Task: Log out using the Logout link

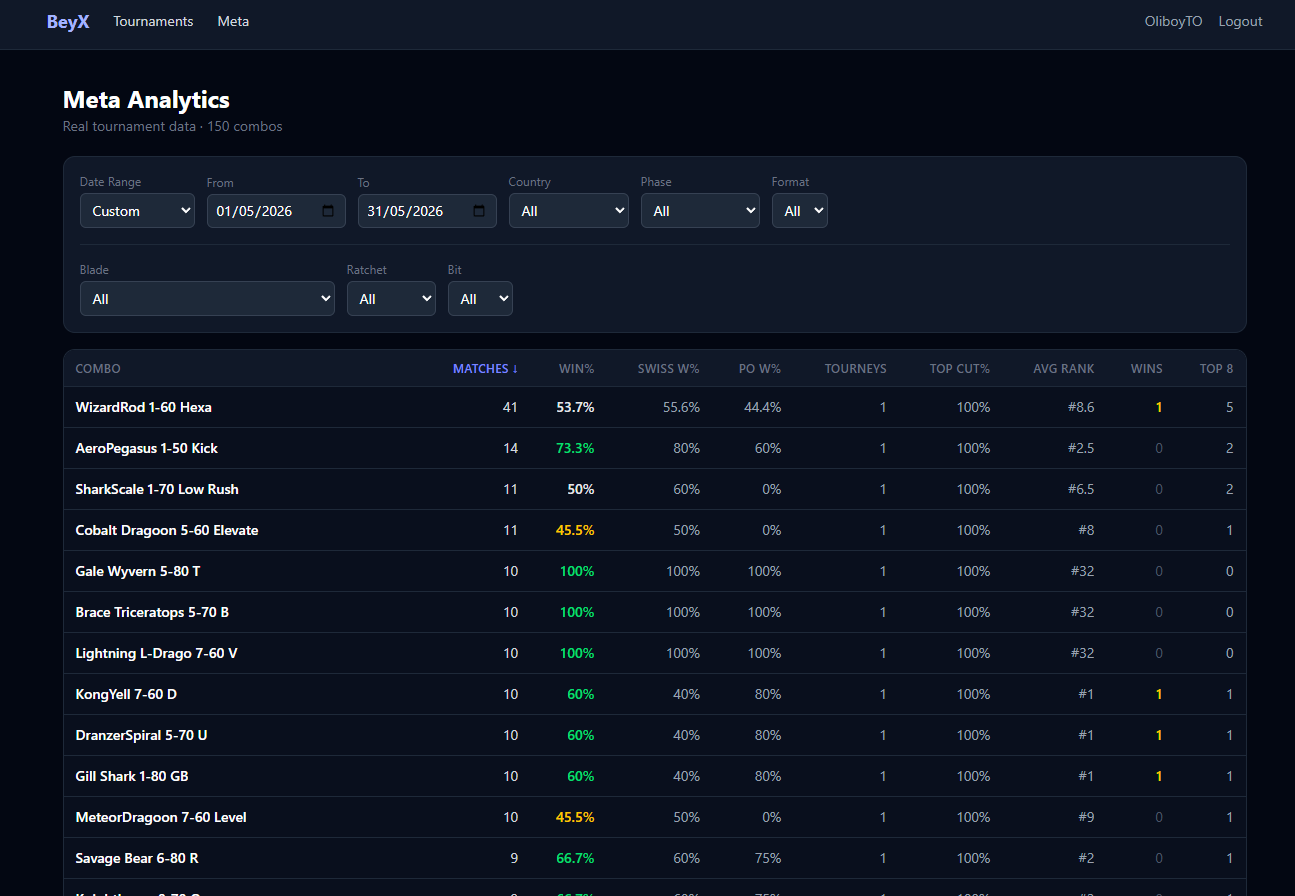Action: pyautogui.click(x=1240, y=21)
